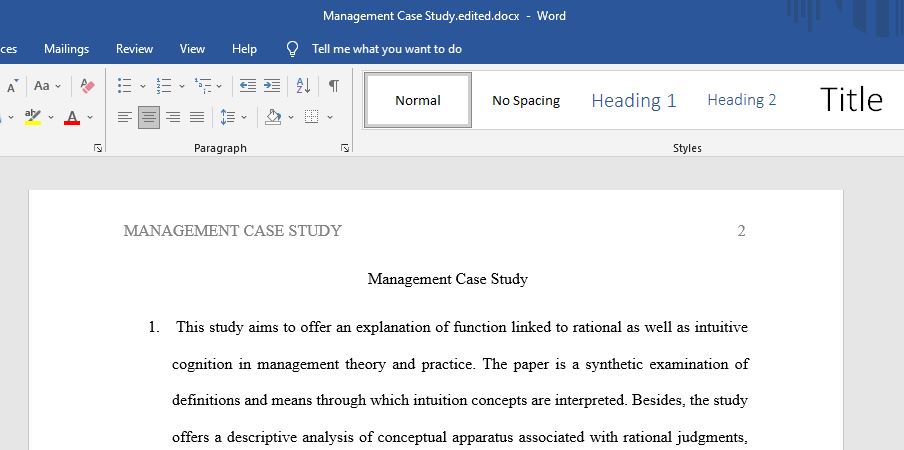Apply paragraph shading with paint bucket
The image size is (904, 450).
point(273,118)
